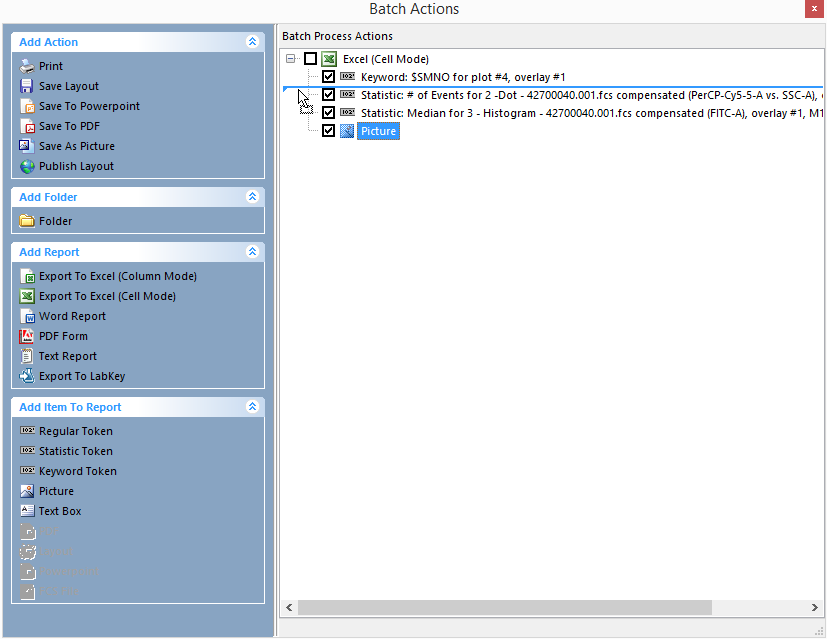
Task: Click the Statistic Token icon
Action: click(x=27, y=451)
